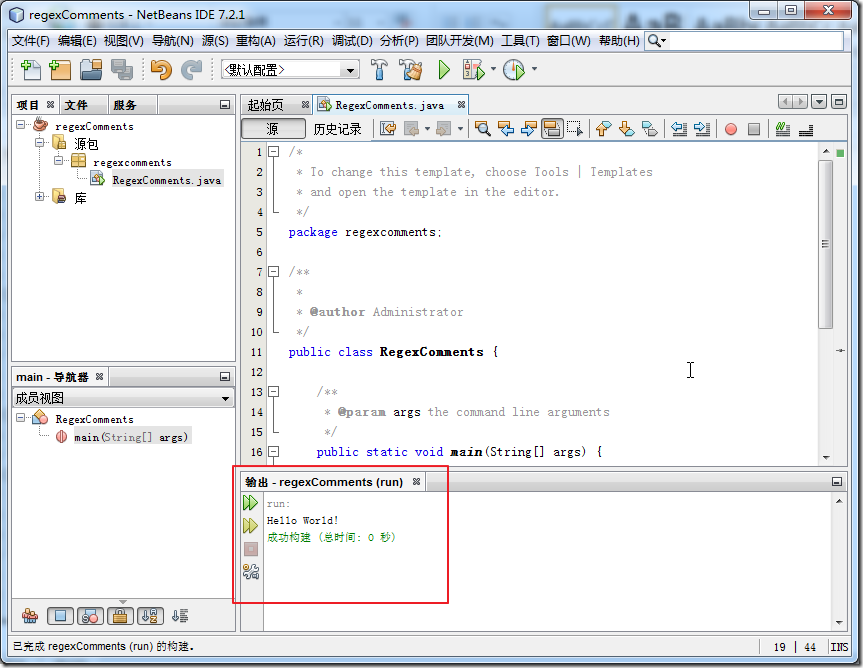Toggle Show Static Members filter in navigator
The width and height of the screenshot is (863, 668).
click(x=90, y=616)
